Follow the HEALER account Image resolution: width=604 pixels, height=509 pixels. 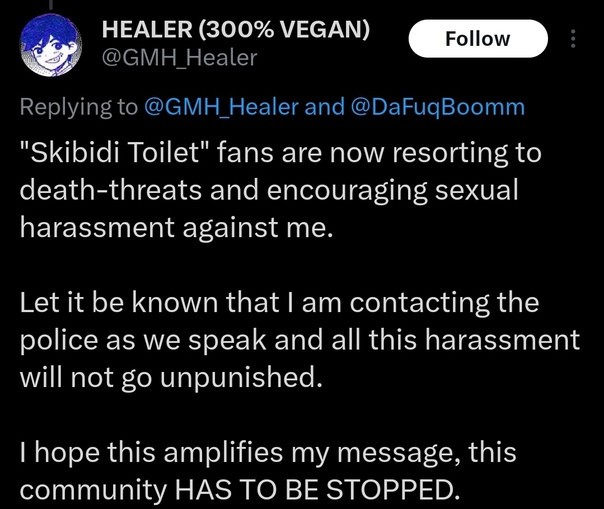pyautogui.click(x=478, y=39)
